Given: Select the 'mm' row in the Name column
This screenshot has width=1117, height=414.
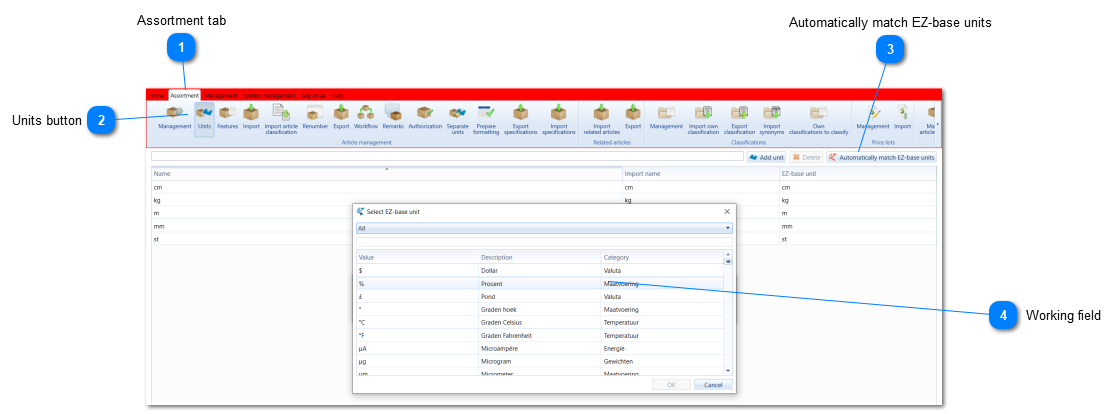Looking at the screenshot, I should click(x=253, y=226).
